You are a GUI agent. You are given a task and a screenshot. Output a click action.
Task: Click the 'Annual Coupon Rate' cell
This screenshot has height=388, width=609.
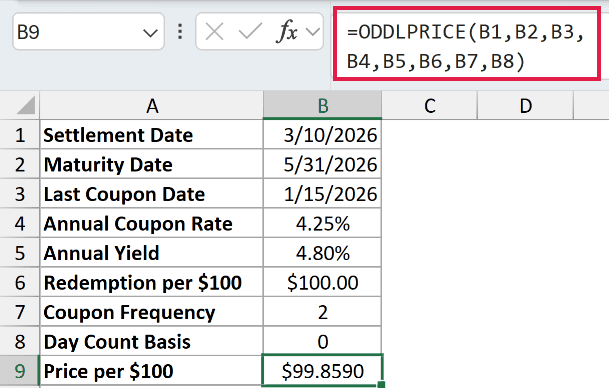152,223
